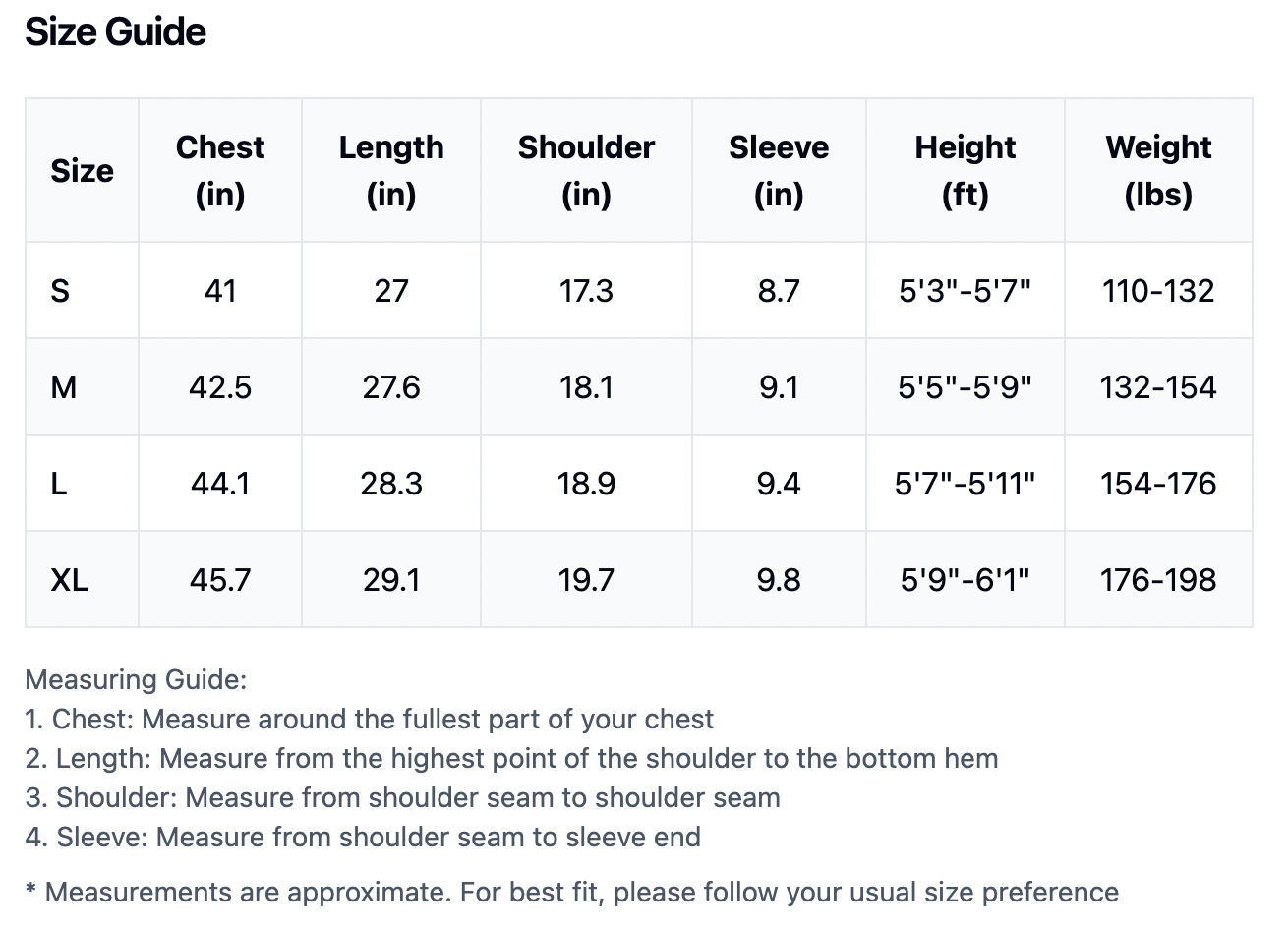1288x930 pixels.
Task: Click the Height (ft) column header
Action: point(965,170)
